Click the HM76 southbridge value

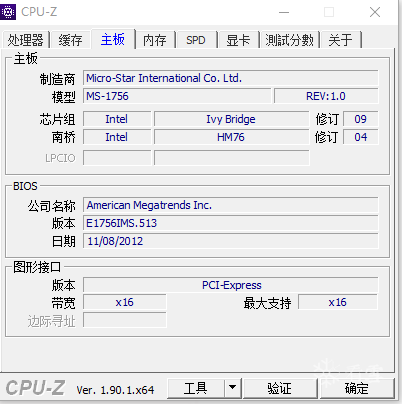click(x=231, y=137)
